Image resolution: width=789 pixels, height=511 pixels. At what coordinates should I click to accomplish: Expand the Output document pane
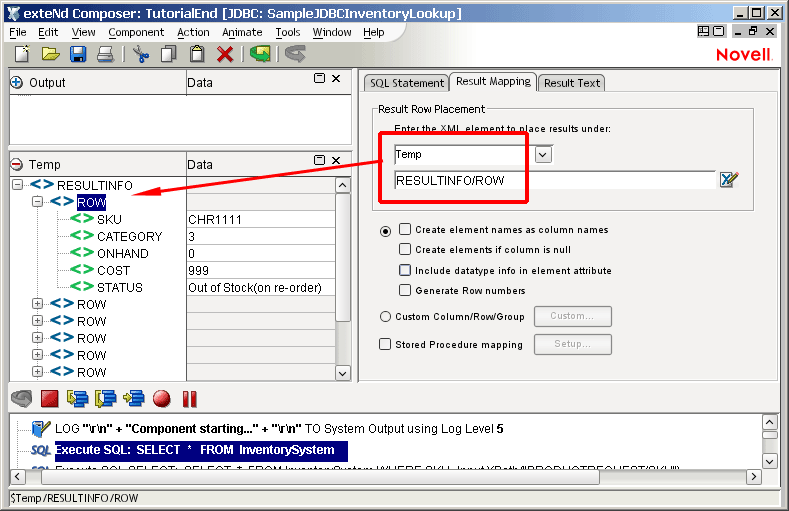pyautogui.click(x=17, y=82)
